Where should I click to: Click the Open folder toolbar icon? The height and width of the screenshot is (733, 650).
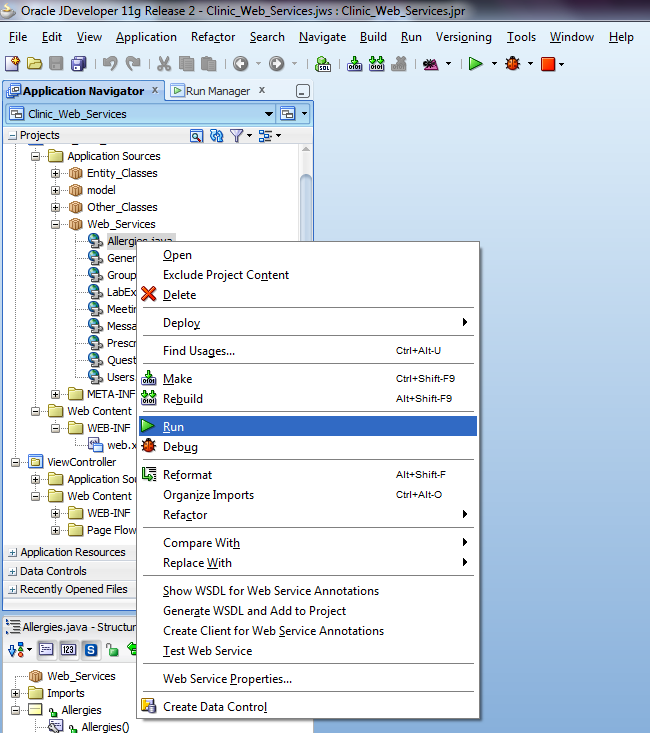pos(34,63)
